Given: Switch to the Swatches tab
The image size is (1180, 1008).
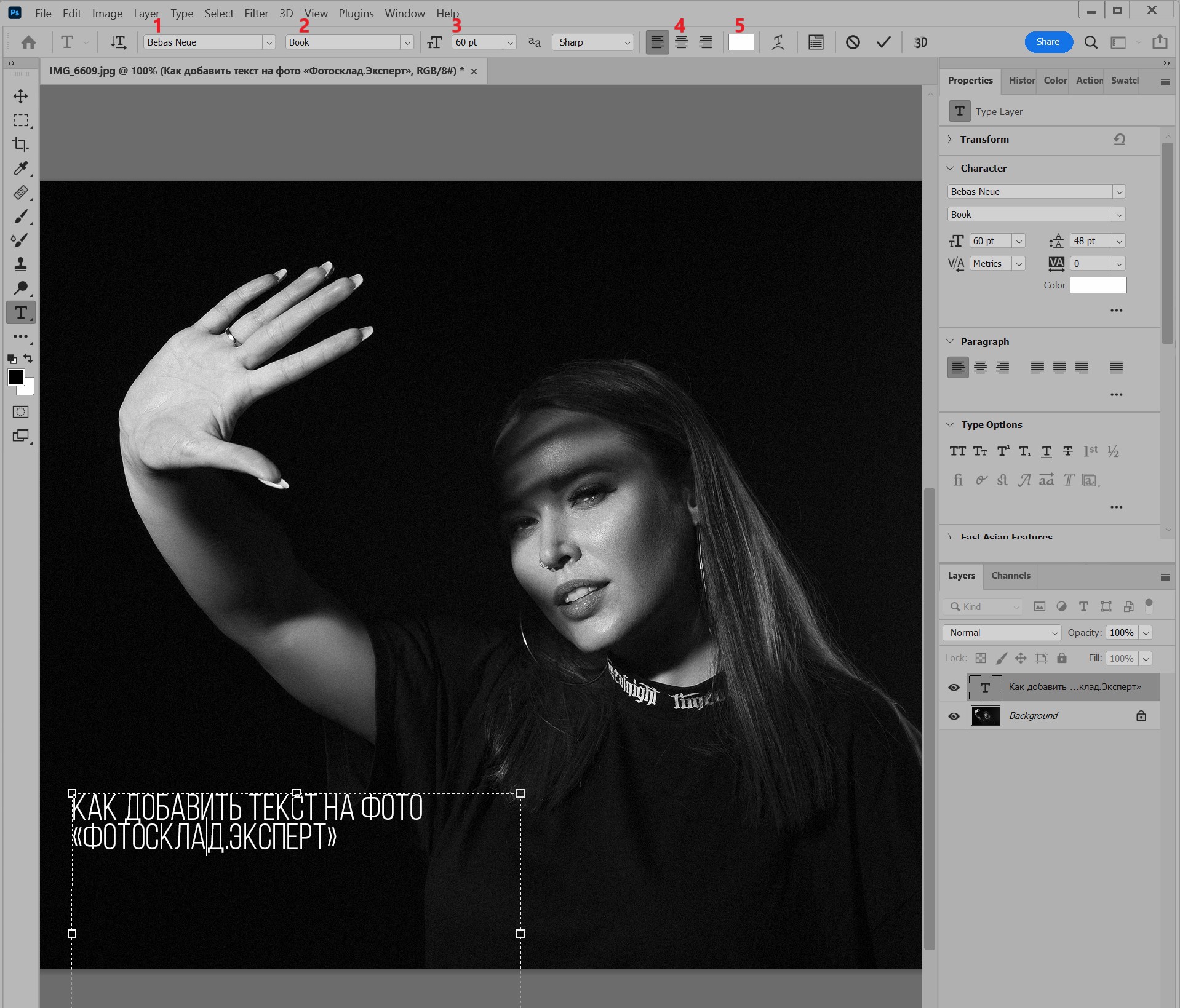Looking at the screenshot, I should click(x=1125, y=81).
